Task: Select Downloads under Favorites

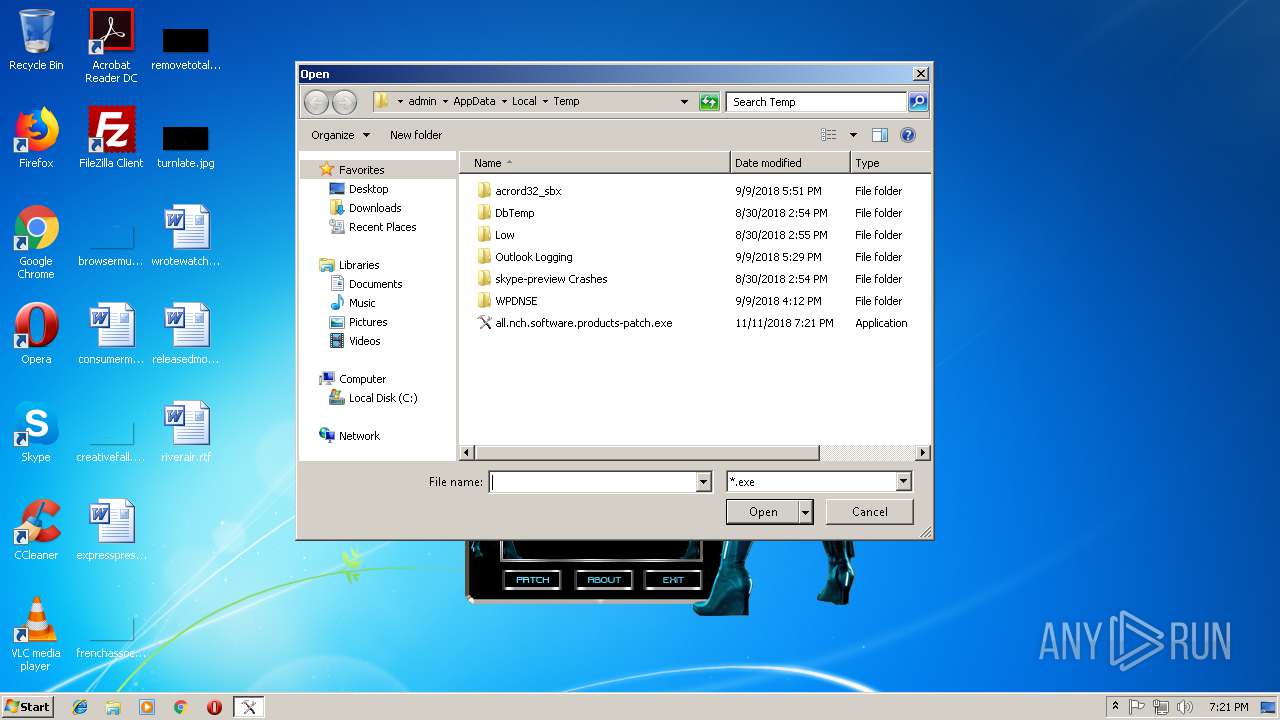Action: 375,208
